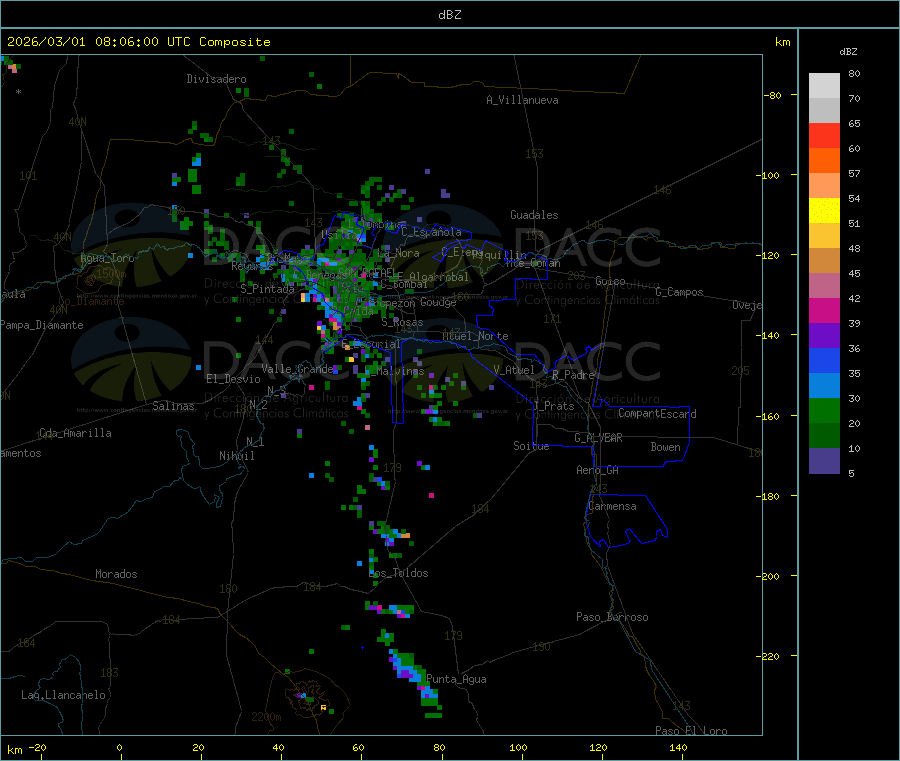Image resolution: width=900 pixels, height=761 pixels.
Task: Click the Bowen map label
Action: pos(665,447)
